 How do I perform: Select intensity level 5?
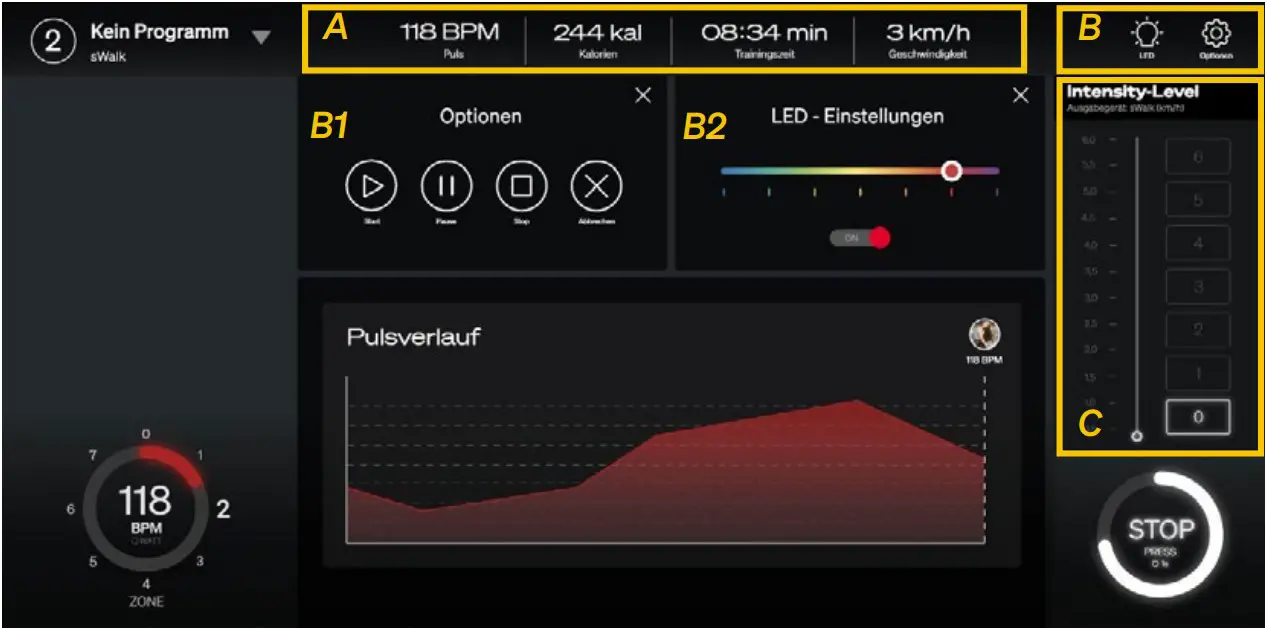point(1197,200)
